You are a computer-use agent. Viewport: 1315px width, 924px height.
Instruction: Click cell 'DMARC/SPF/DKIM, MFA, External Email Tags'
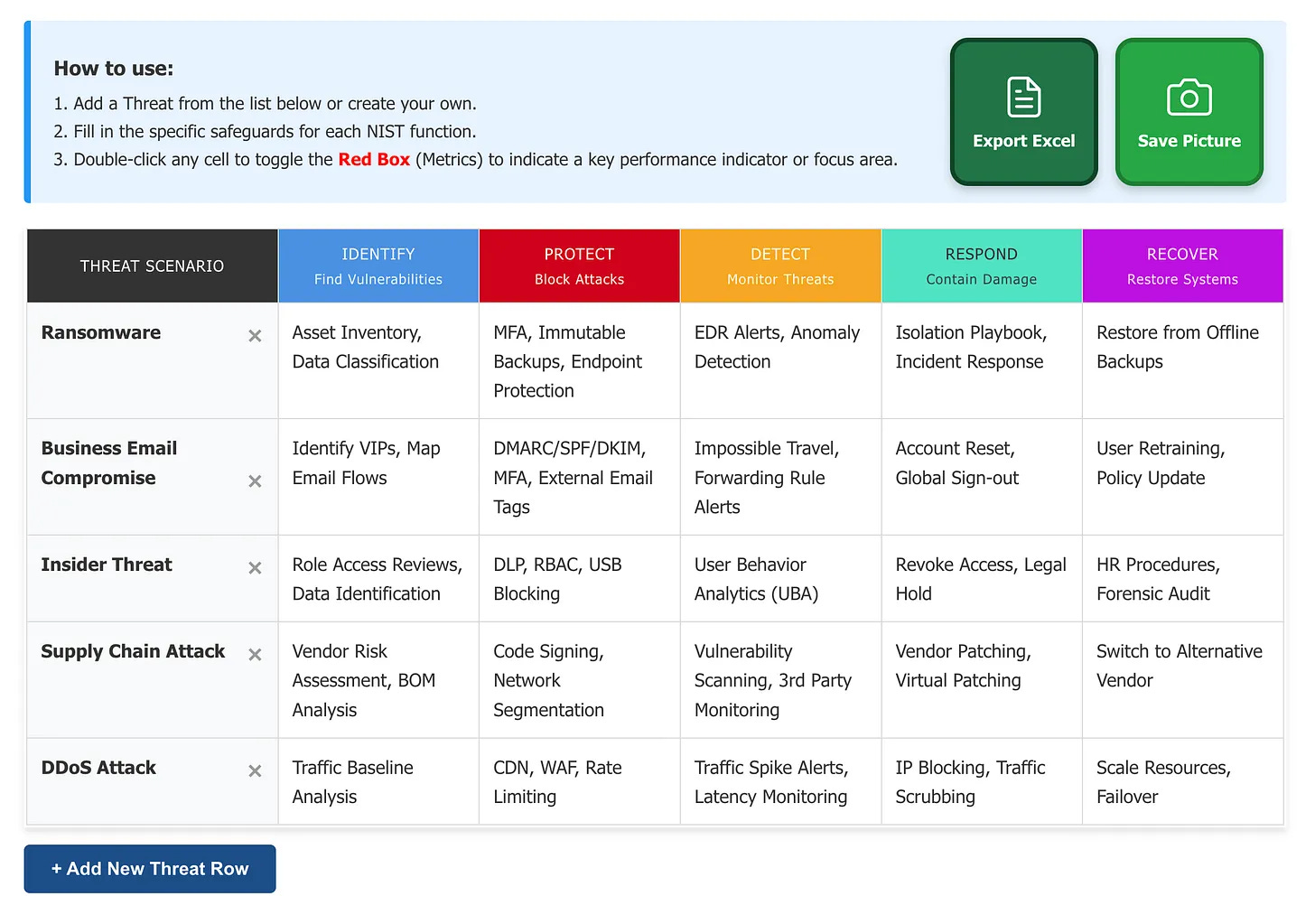(579, 477)
